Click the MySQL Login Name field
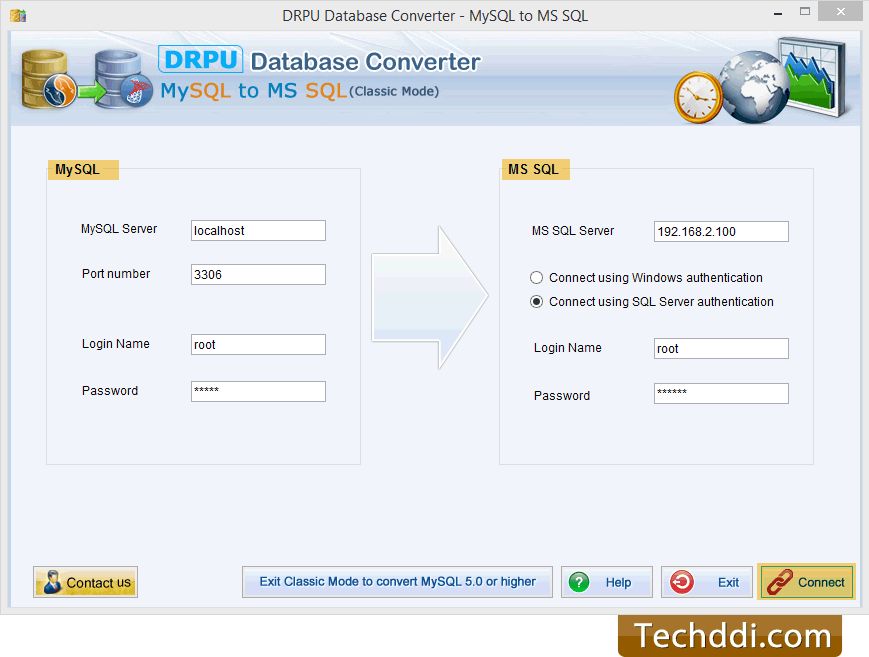The image size is (869, 657). click(x=258, y=345)
